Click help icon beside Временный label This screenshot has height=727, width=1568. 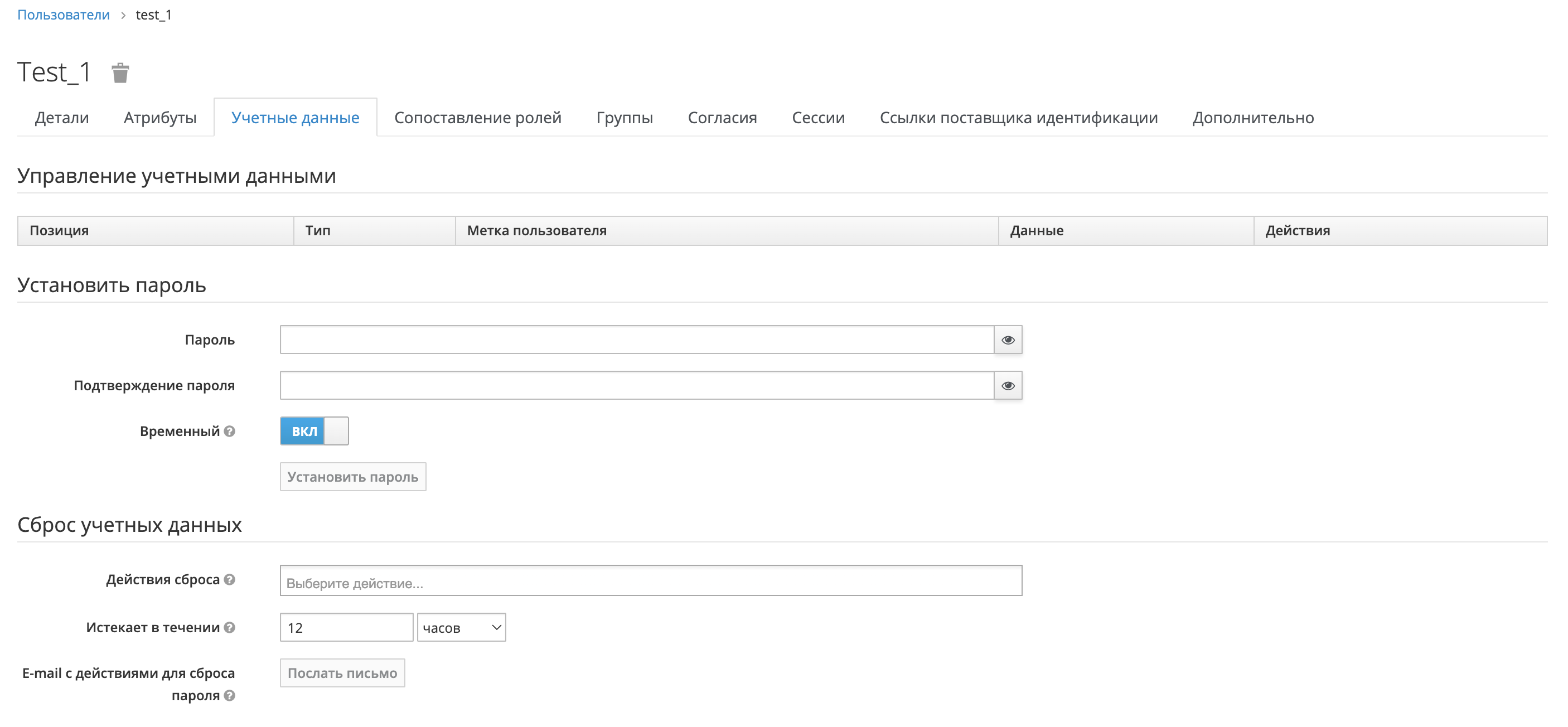[x=230, y=432]
